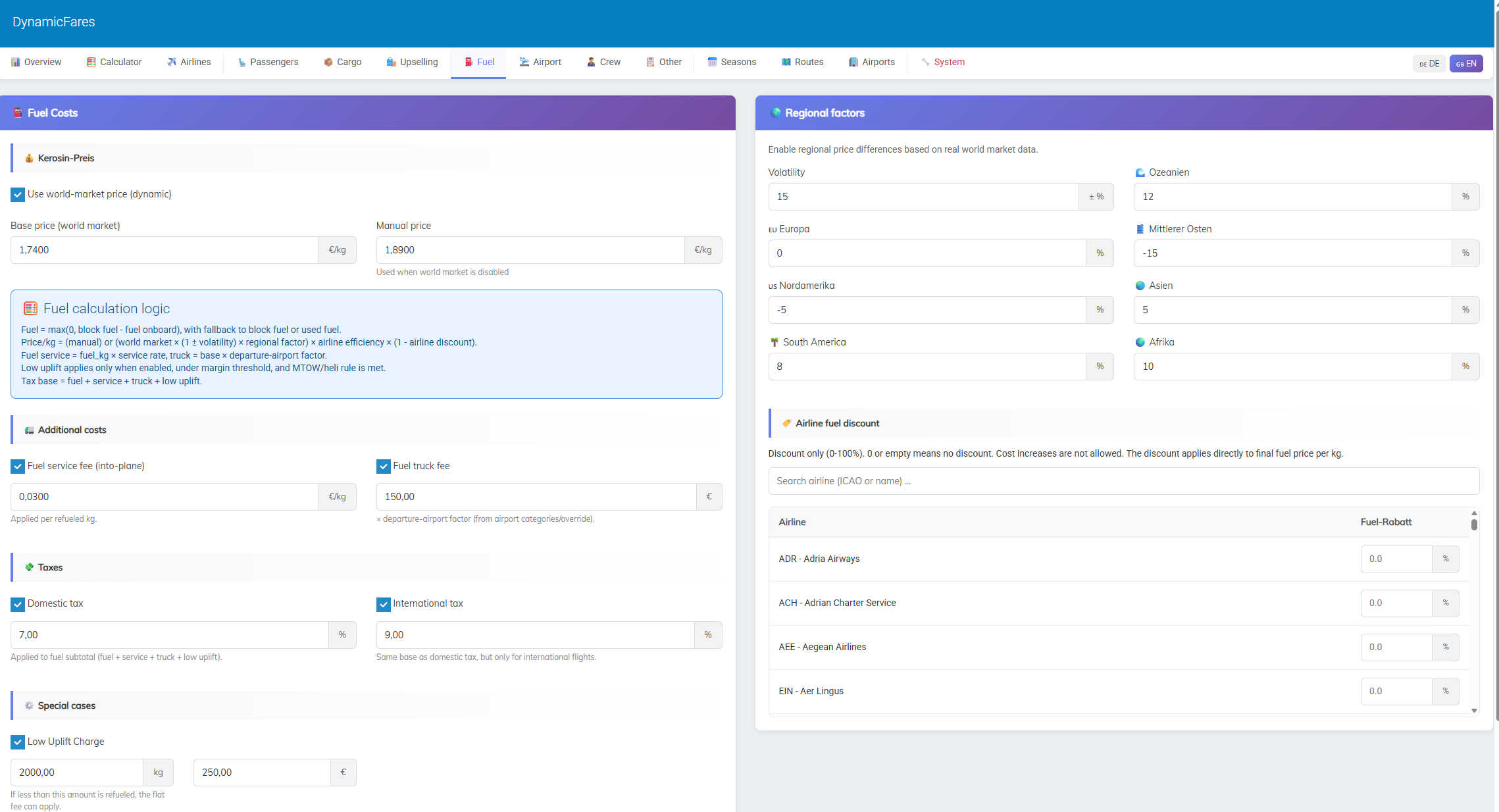Click the Airlines plane icon
Image resolution: width=1499 pixels, height=812 pixels.
[x=172, y=62]
